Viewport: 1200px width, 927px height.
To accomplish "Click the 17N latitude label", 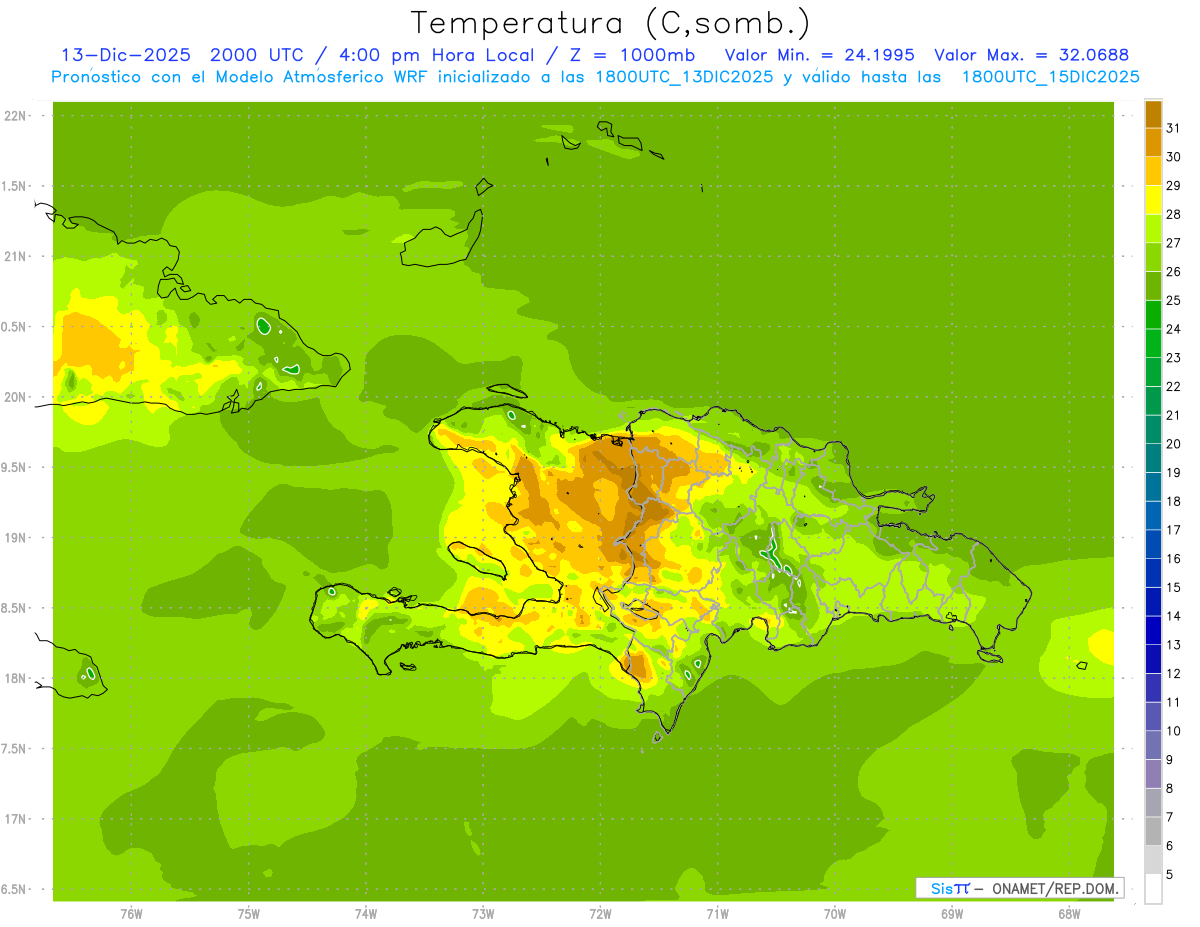I will (x=17, y=819).
